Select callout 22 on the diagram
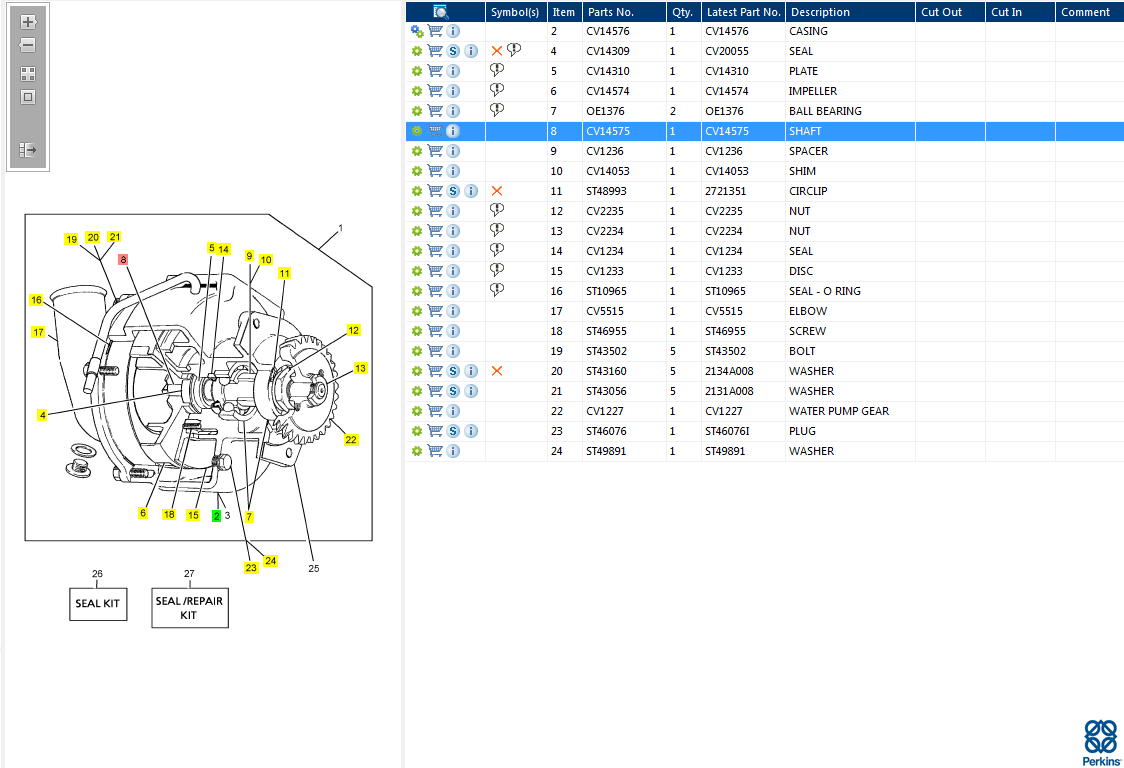Image resolution: width=1124 pixels, height=768 pixels. (351, 439)
